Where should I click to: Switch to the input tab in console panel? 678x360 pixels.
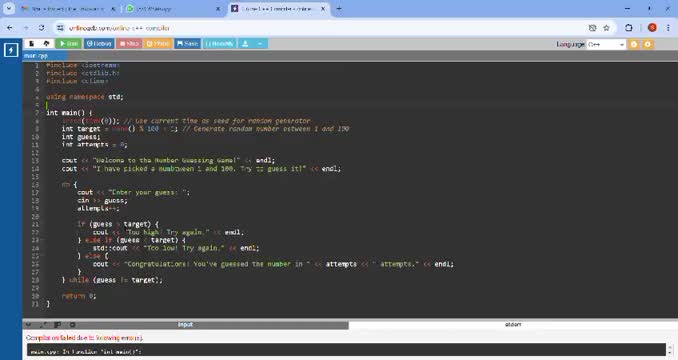click(x=185, y=325)
